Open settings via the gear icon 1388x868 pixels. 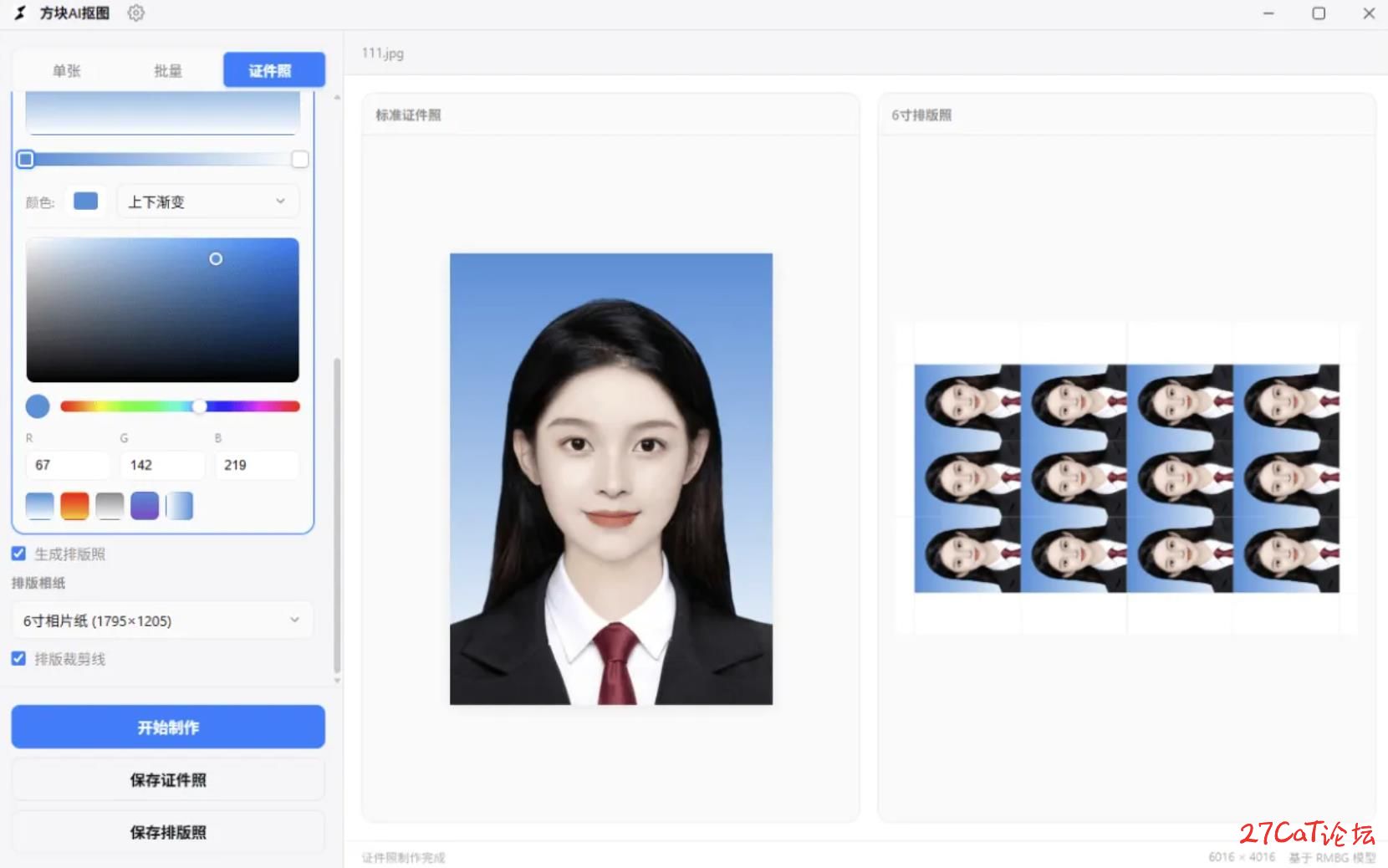click(x=135, y=13)
